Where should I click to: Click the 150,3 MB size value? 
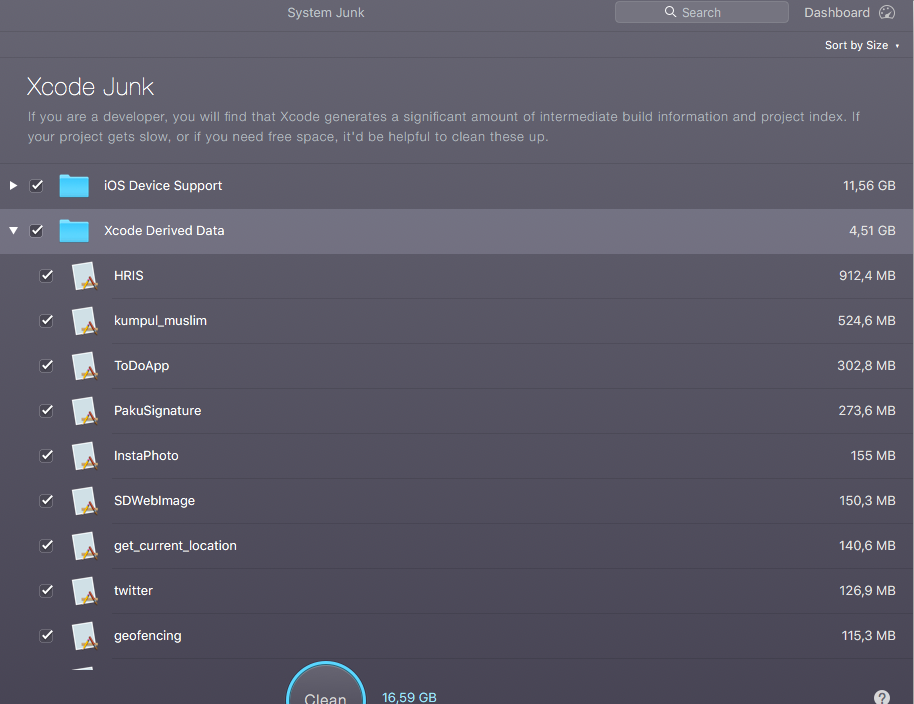pos(867,501)
